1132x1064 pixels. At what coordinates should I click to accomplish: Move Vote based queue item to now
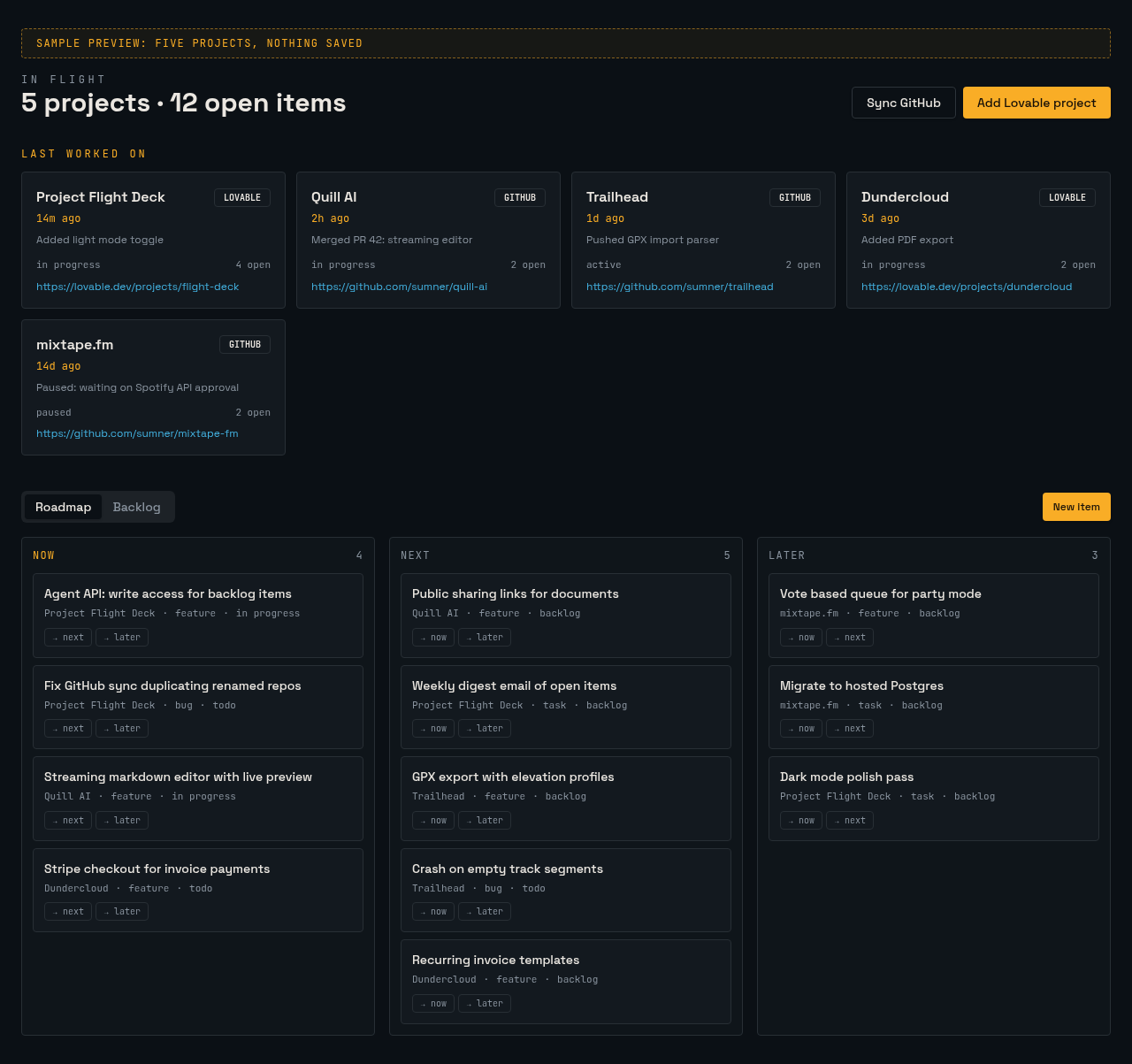click(x=801, y=637)
